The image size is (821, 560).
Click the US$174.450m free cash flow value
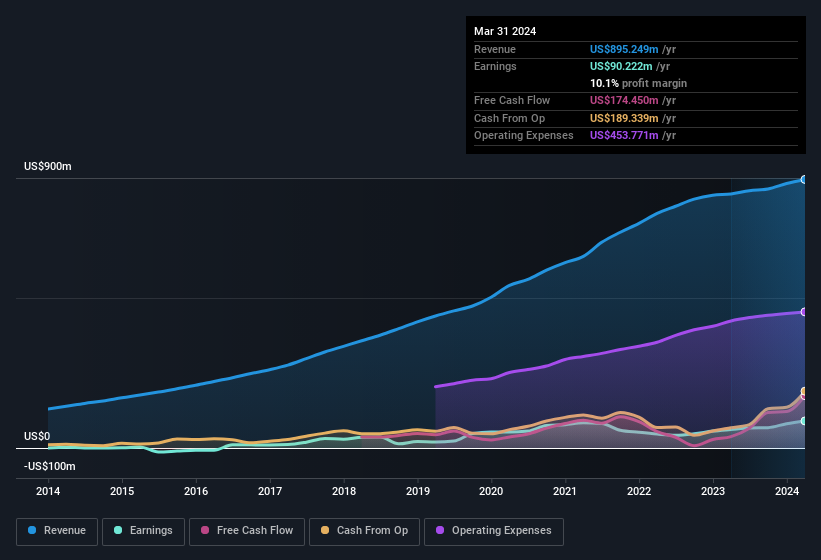[624, 100]
